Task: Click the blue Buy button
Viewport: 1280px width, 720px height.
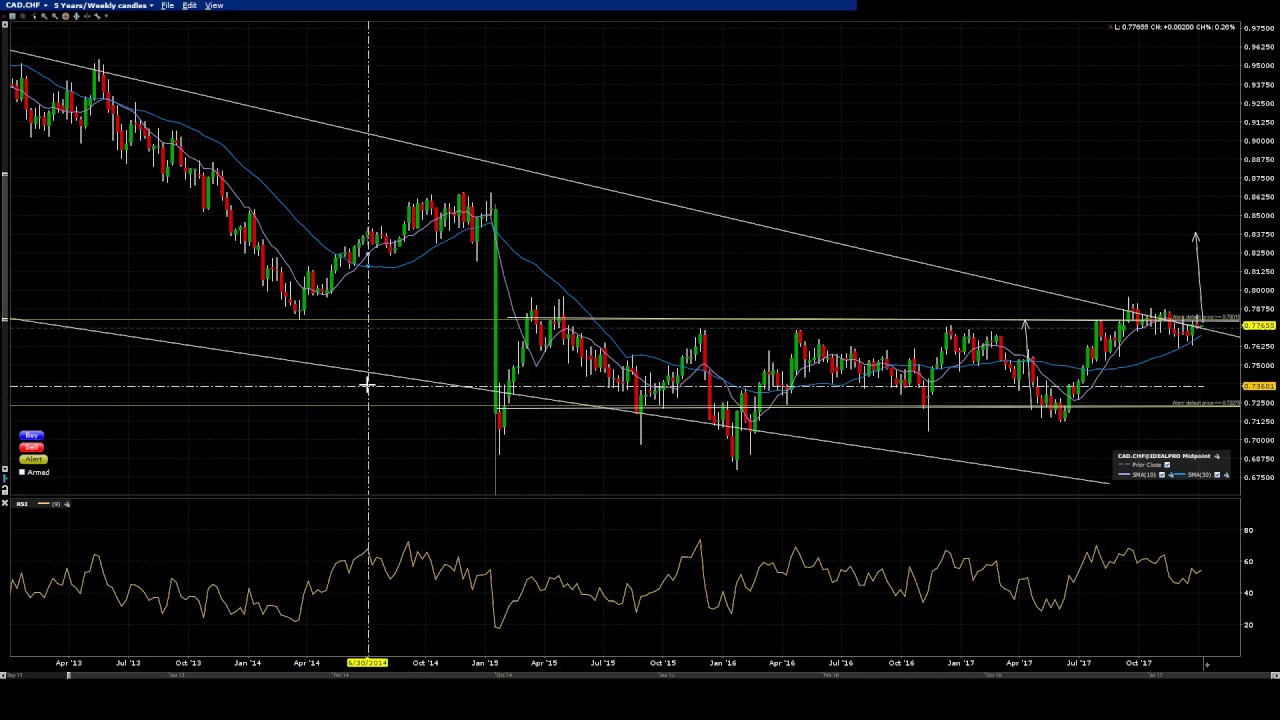Action: 31,436
